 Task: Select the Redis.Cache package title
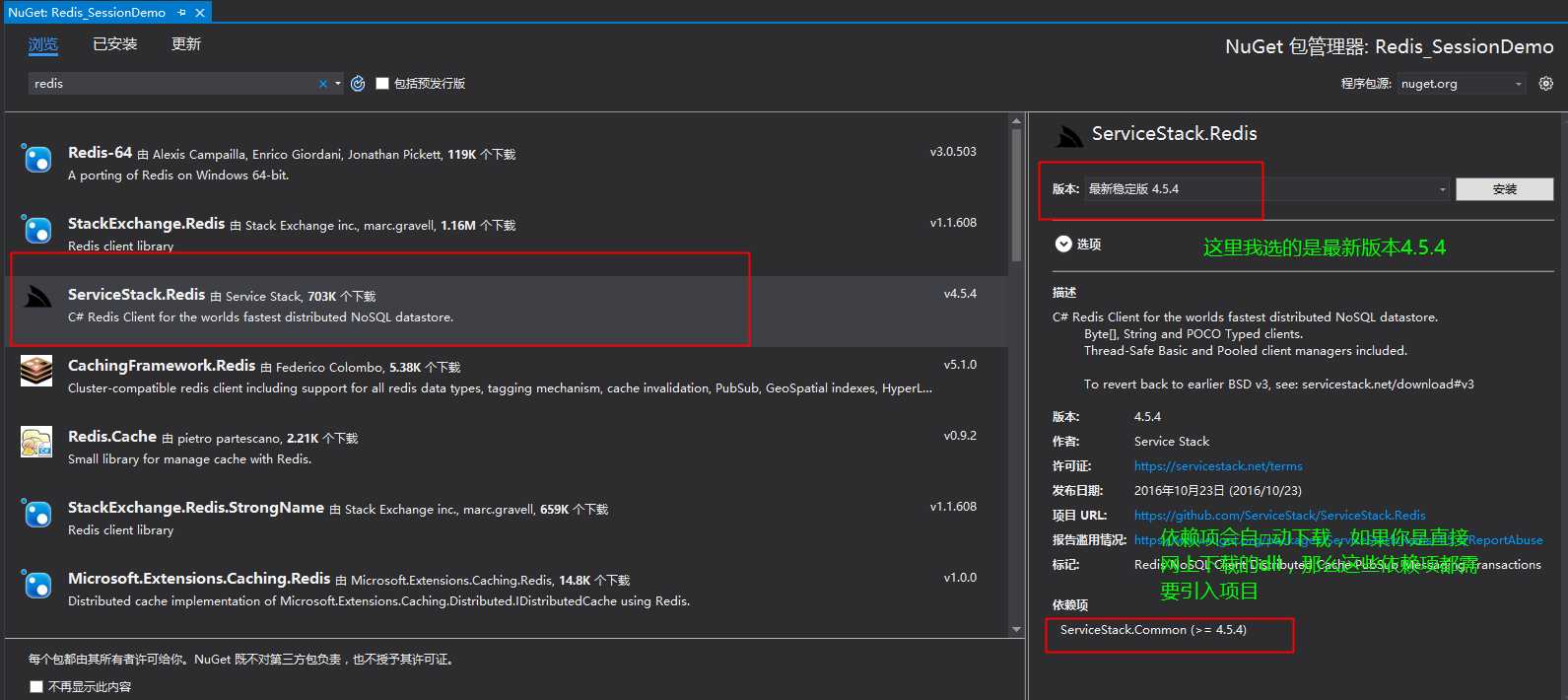pyautogui.click(x=112, y=437)
